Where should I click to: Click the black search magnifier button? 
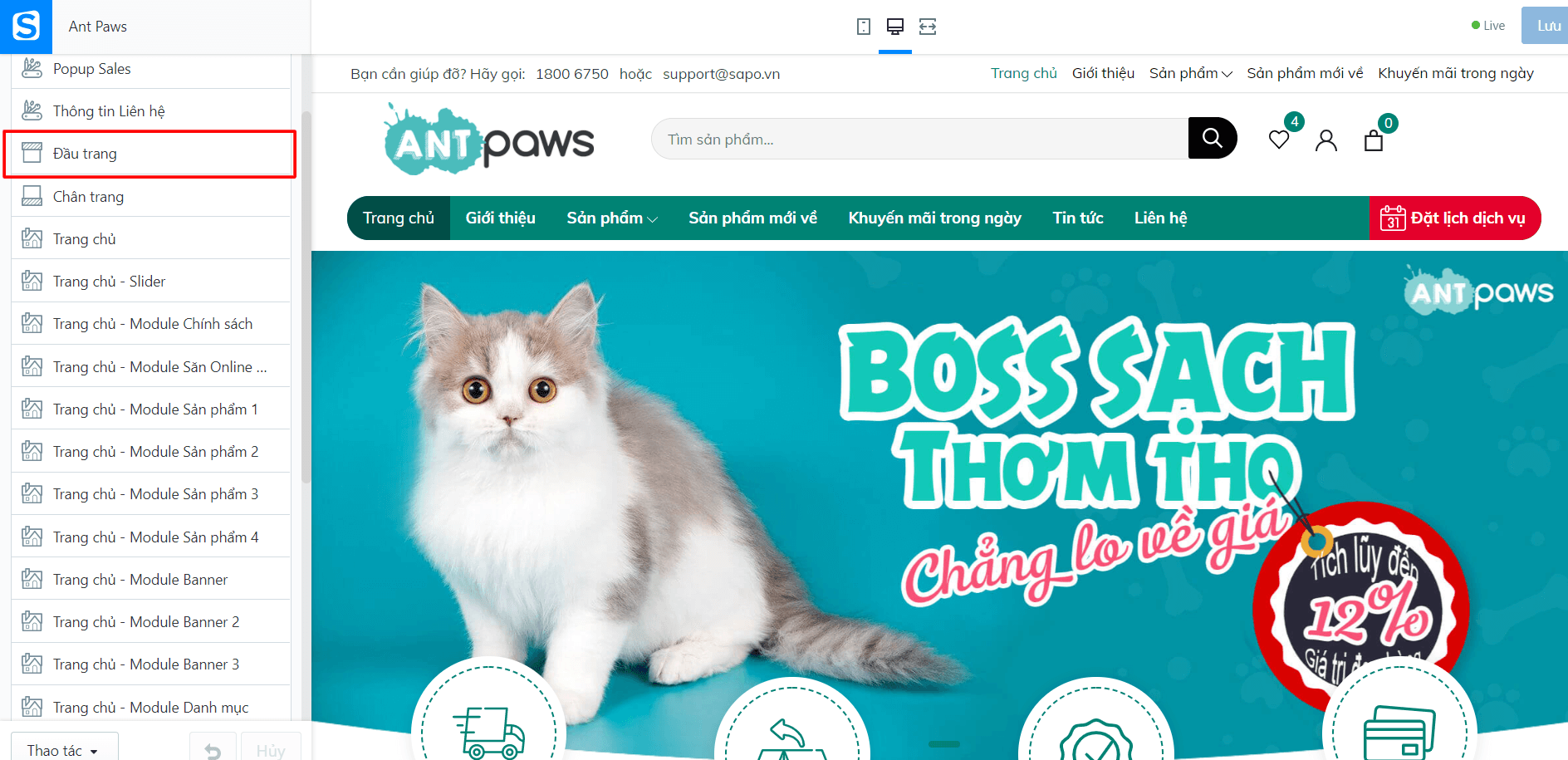click(1213, 138)
